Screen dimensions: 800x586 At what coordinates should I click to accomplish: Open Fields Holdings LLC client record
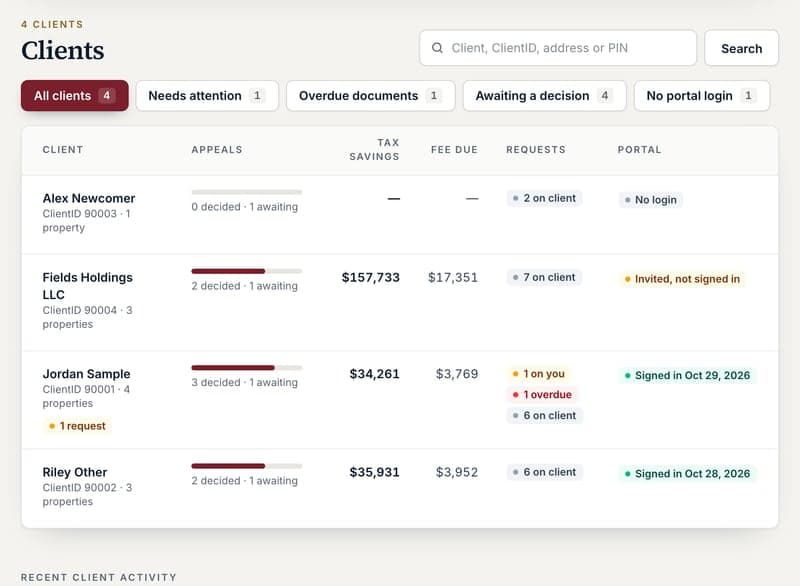point(87,286)
